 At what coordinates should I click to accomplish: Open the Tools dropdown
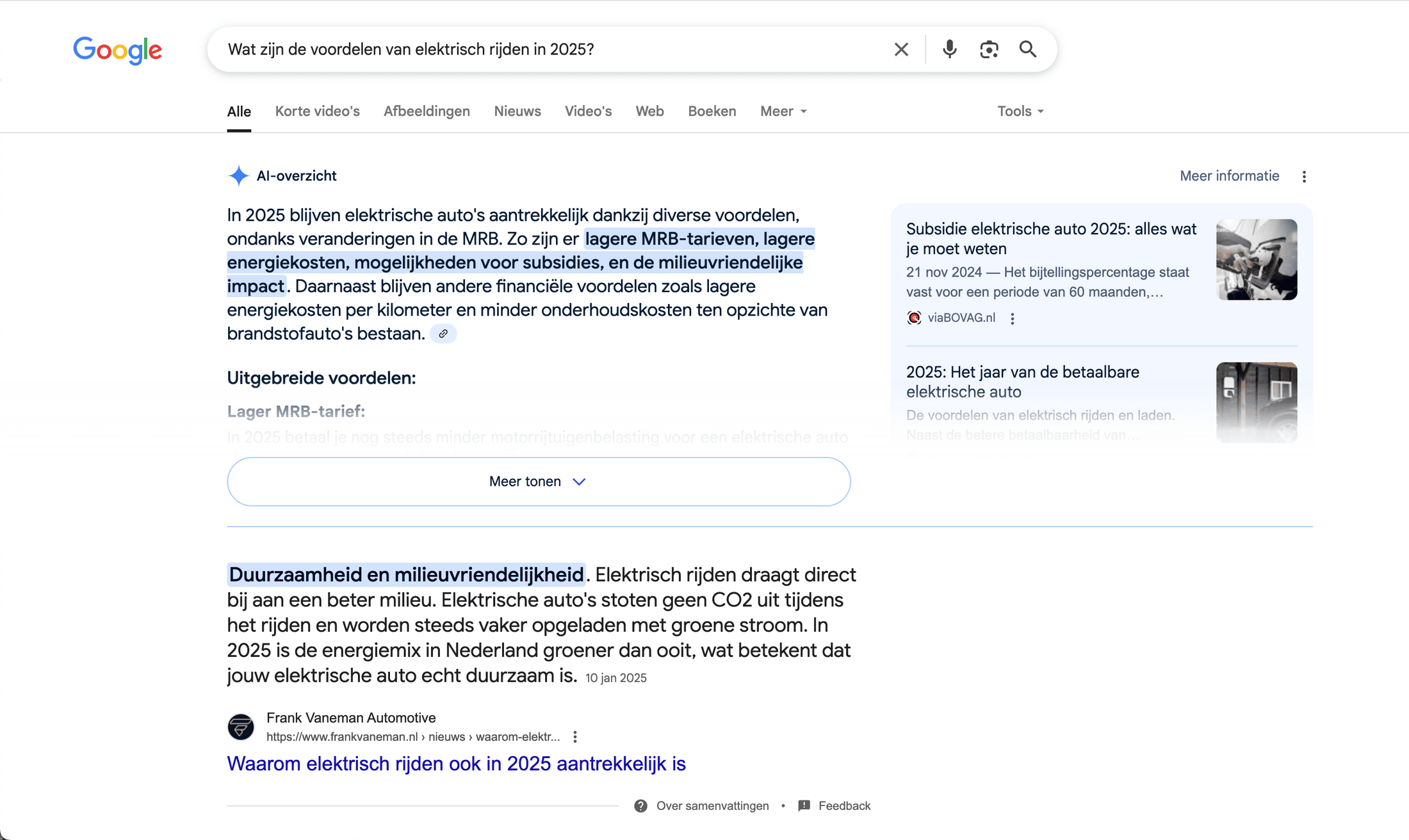pos(1020,111)
